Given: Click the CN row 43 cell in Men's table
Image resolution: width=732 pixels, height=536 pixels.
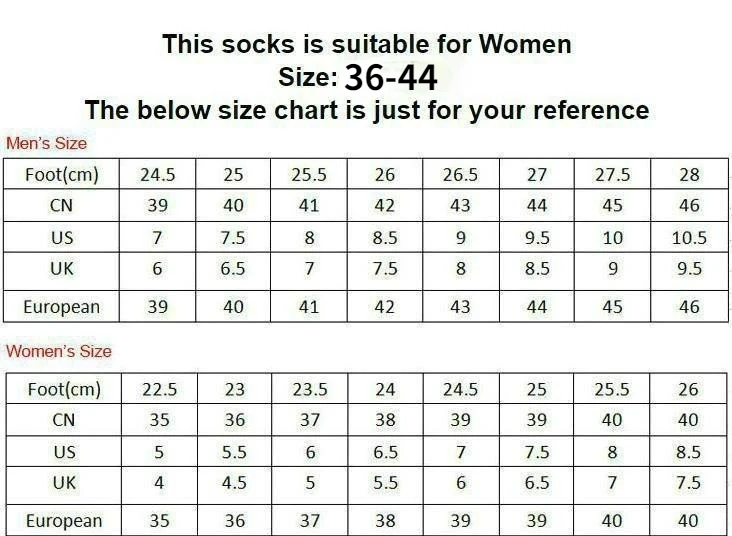Looking at the screenshot, I should 460,206.
